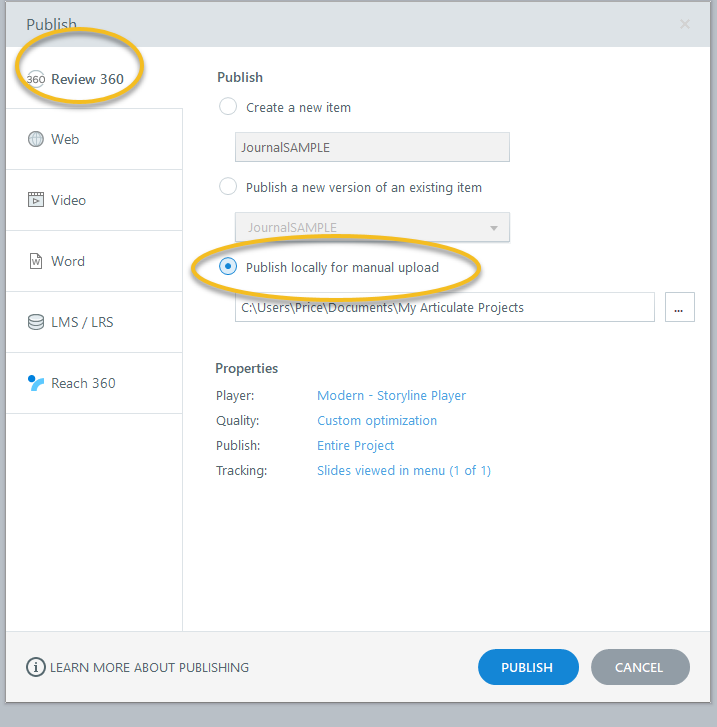Click the new item title text field
The image size is (717, 727).
pos(372,147)
